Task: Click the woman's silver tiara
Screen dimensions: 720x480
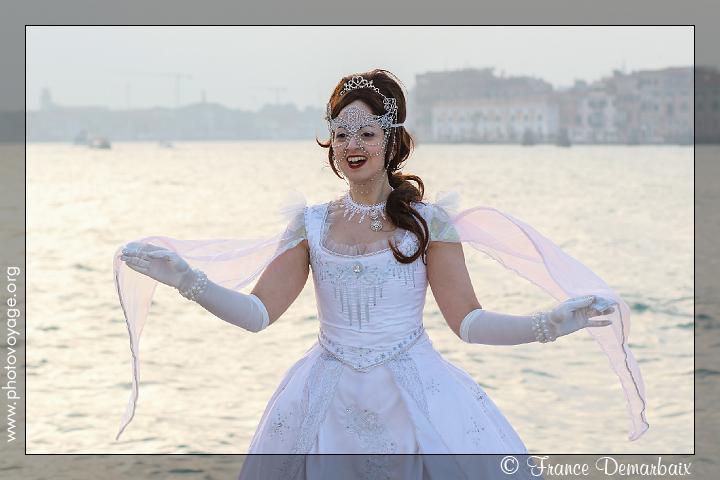Action: 365,89
